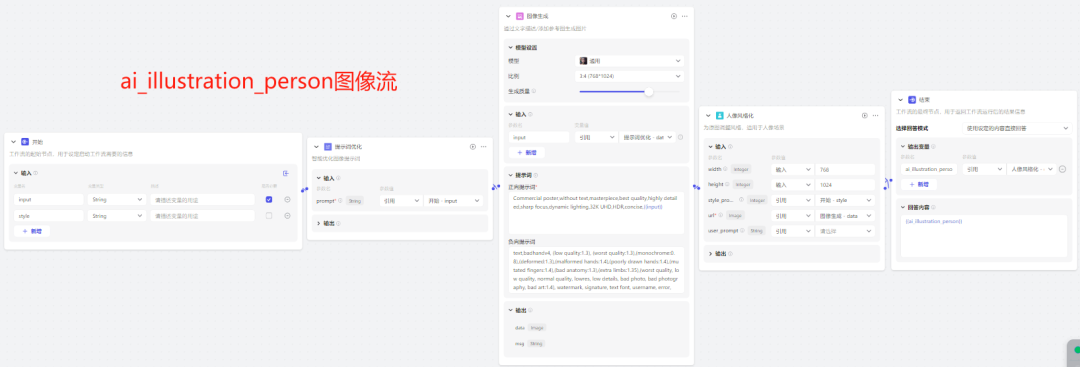The width and height of the screenshot is (1080, 367).
Task: Click the input variable name field
Action: pos(48,200)
